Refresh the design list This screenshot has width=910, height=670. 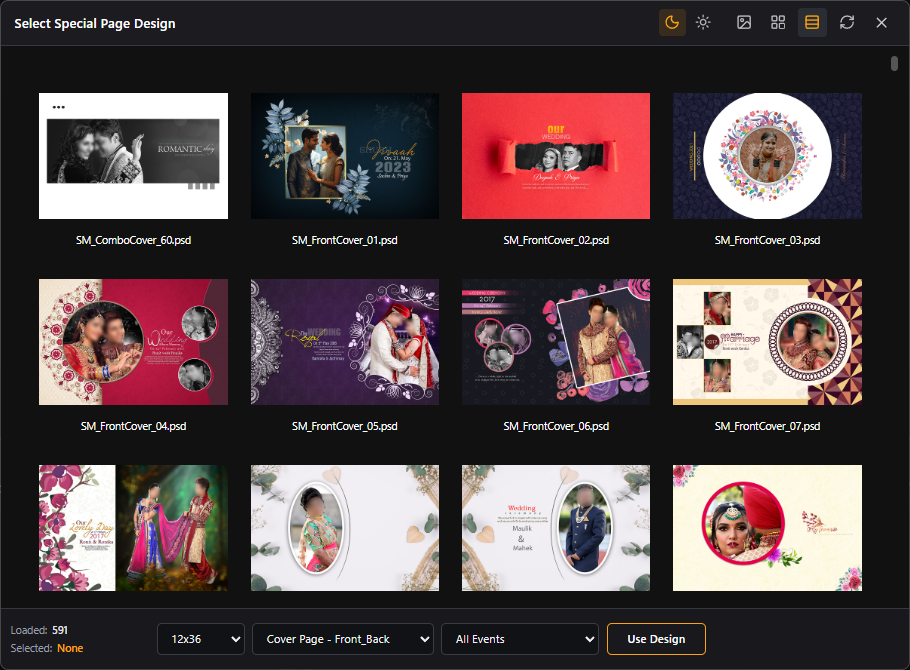point(847,23)
